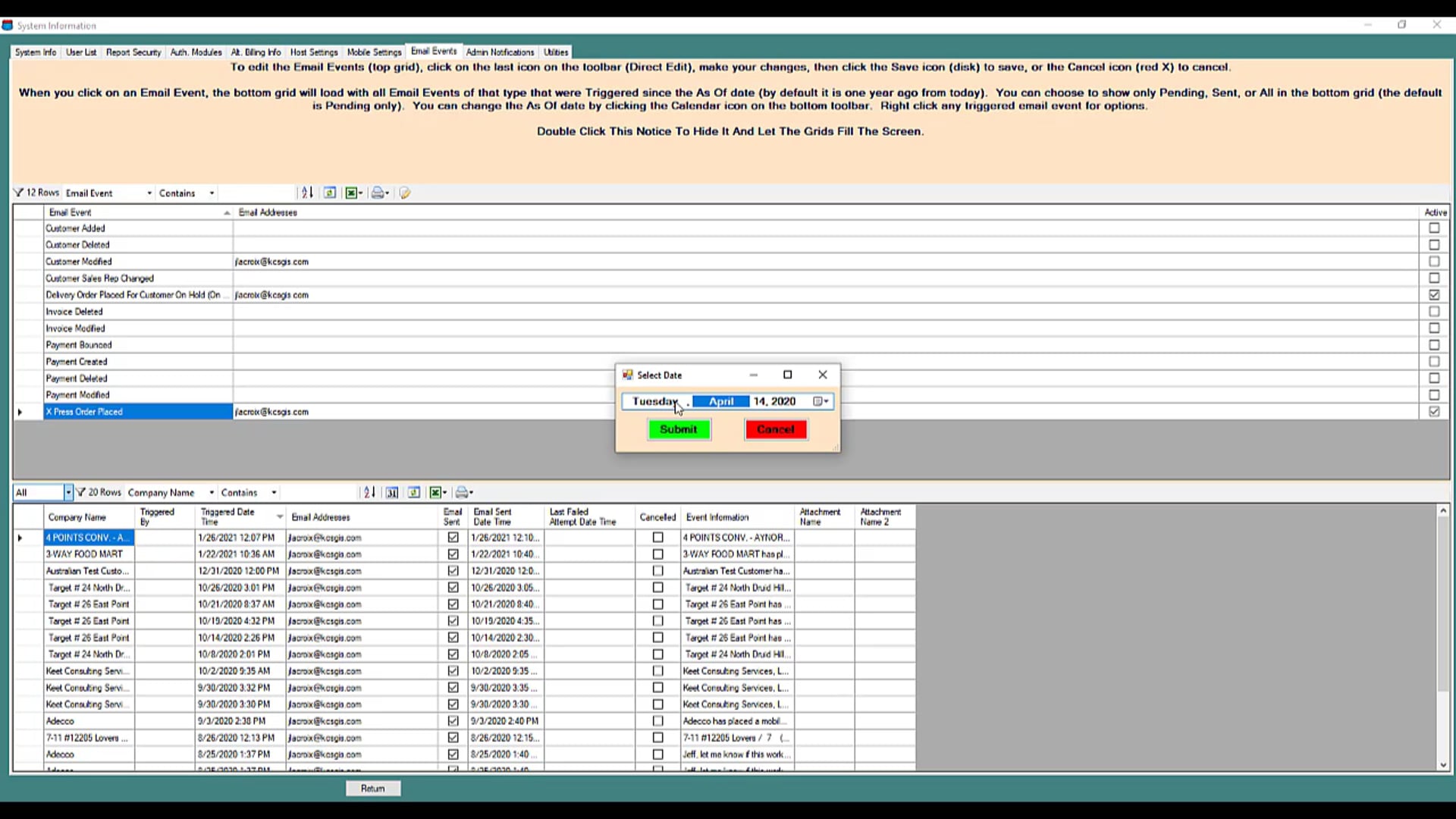The width and height of the screenshot is (1456, 819).
Task: Select the Payment Bounced email event row
Action: [x=138, y=345]
